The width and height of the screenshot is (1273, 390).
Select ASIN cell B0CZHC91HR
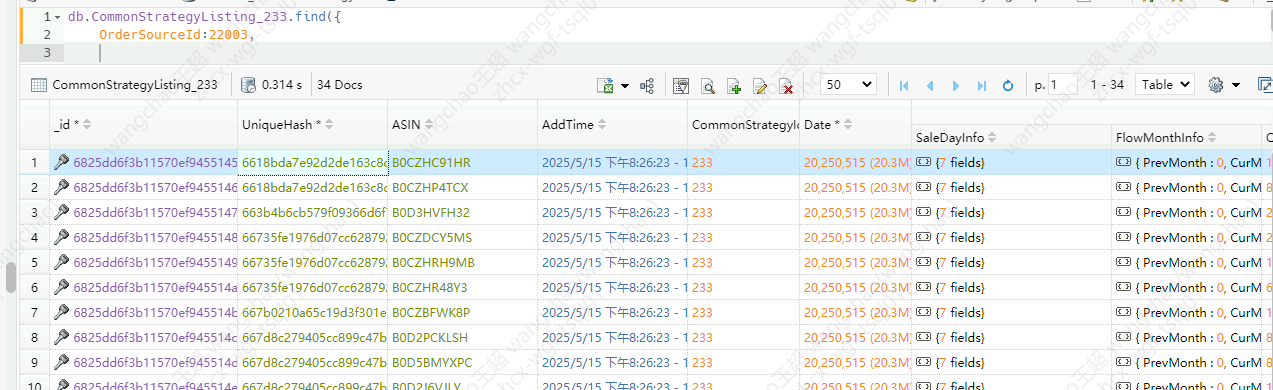tap(463, 162)
